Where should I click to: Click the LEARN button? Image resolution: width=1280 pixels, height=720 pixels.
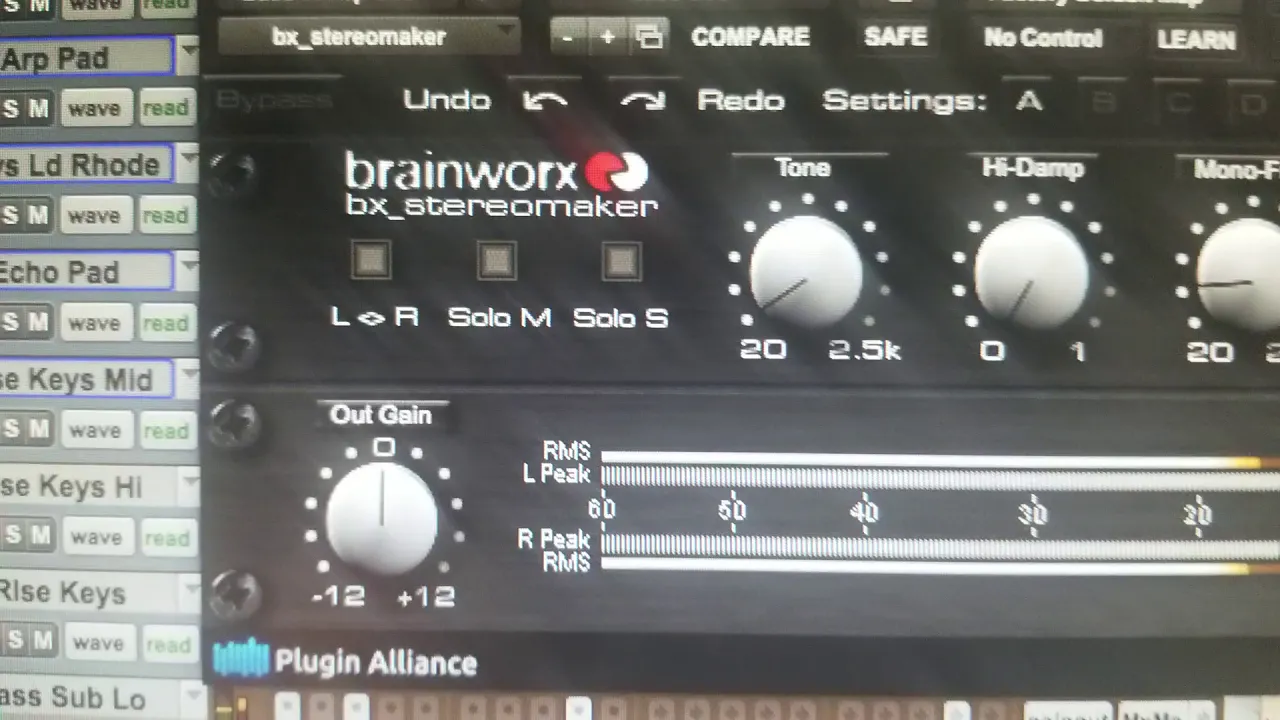point(1196,39)
